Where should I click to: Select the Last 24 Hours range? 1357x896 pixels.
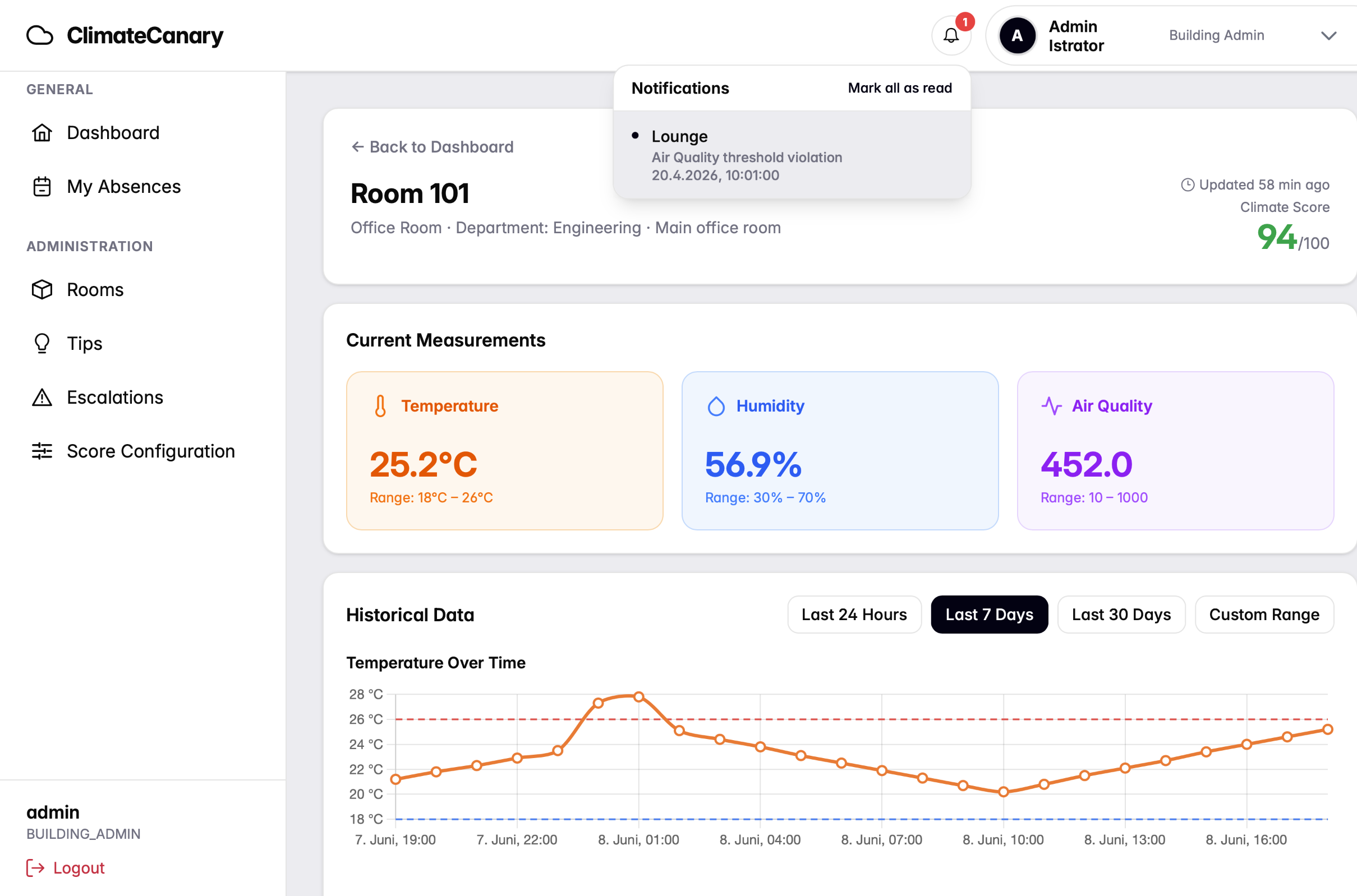[854, 615]
